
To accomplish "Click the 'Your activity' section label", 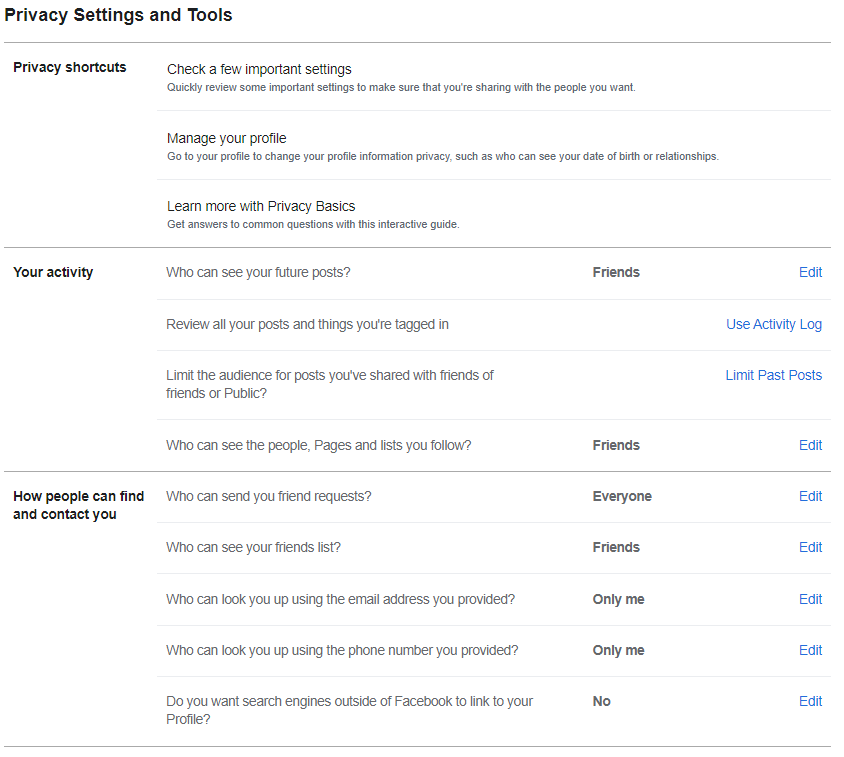I will (53, 272).
